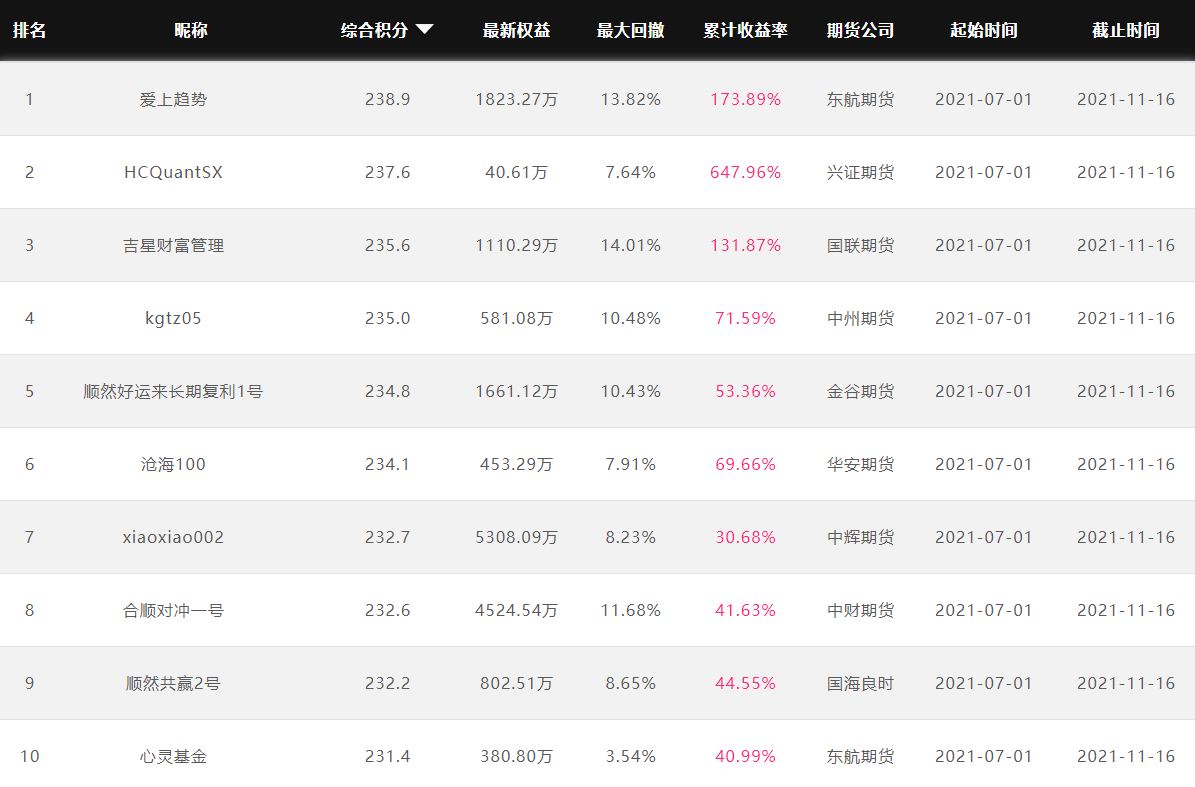The height and width of the screenshot is (787, 1195).
Task: Click the 排名 column header
Action: pos(30,30)
